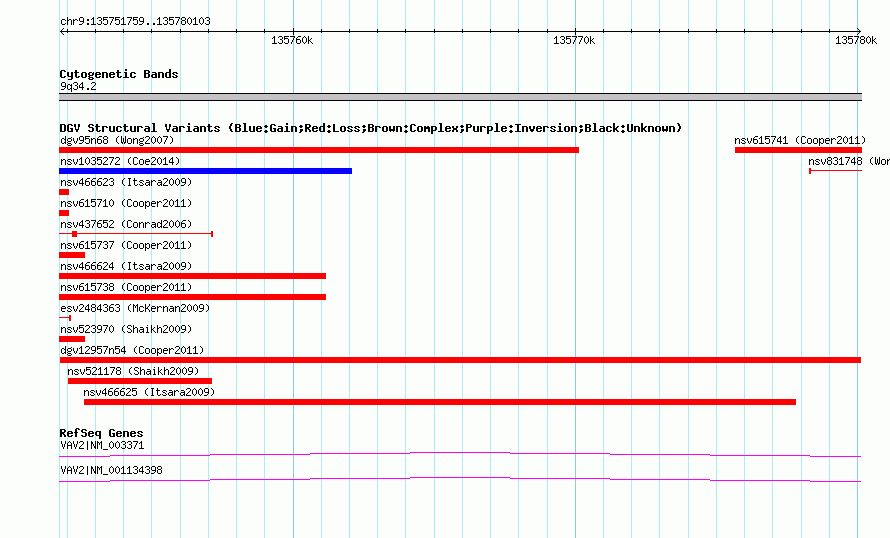The height and width of the screenshot is (538, 890).
Task: Open the VAV2|NM_003371 gene track
Action: [460, 454]
